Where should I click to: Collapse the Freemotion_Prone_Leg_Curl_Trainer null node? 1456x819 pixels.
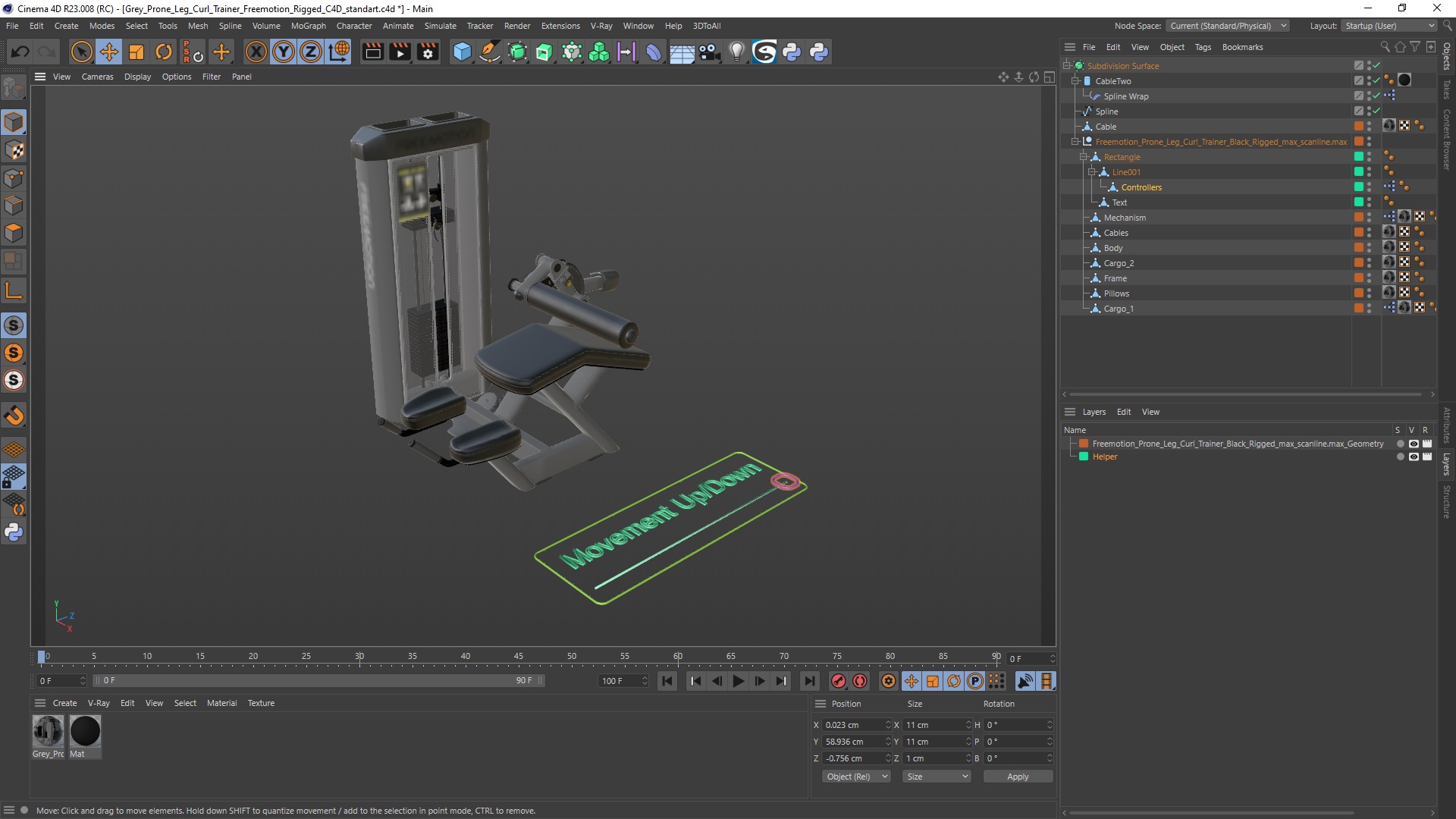pos(1075,142)
